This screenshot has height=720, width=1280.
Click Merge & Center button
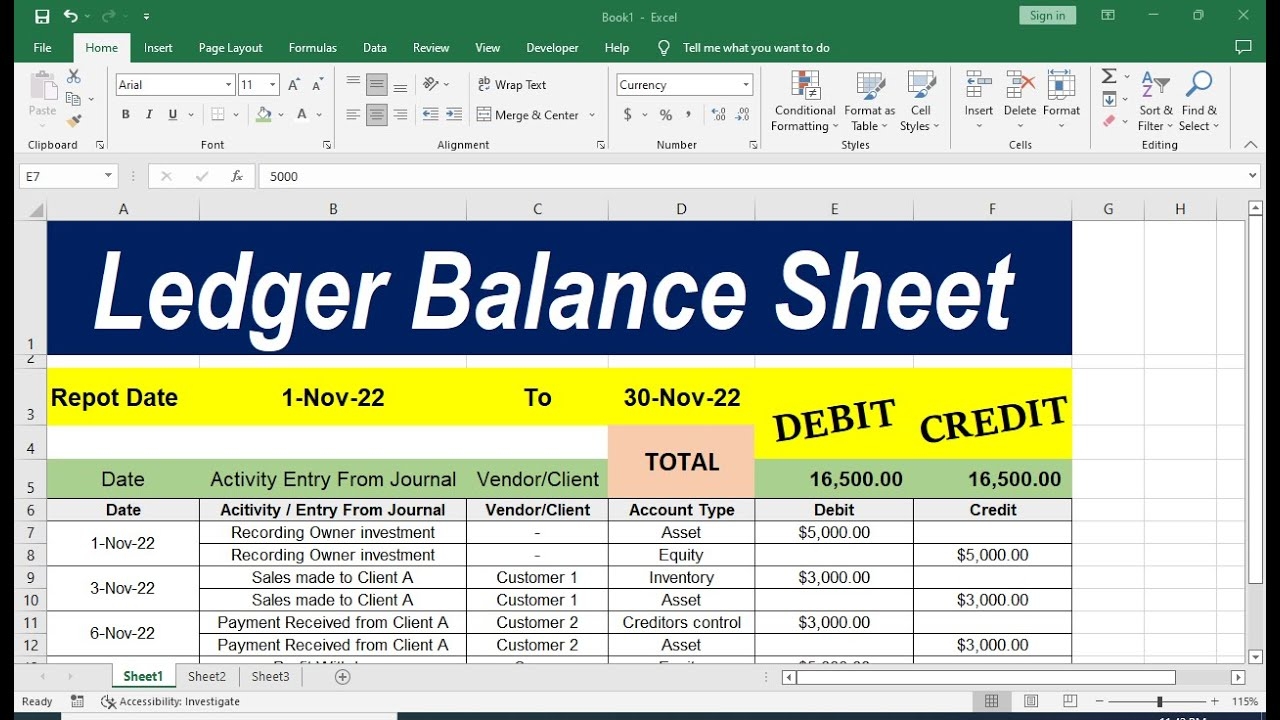[x=528, y=115]
